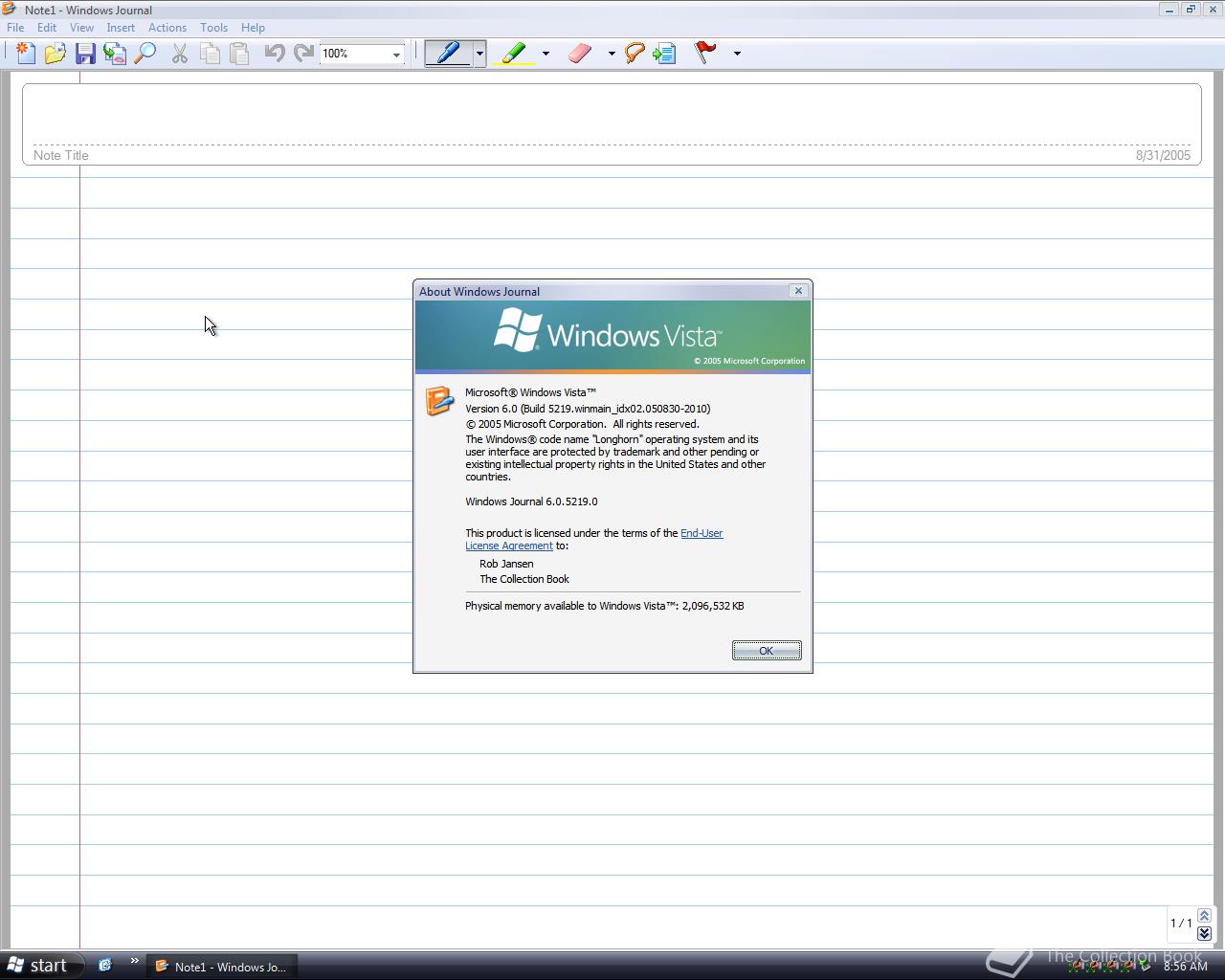Screen dimensions: 1225x980
Task: Click the page counter '1 / 1'
Action: pos(1181,924)
